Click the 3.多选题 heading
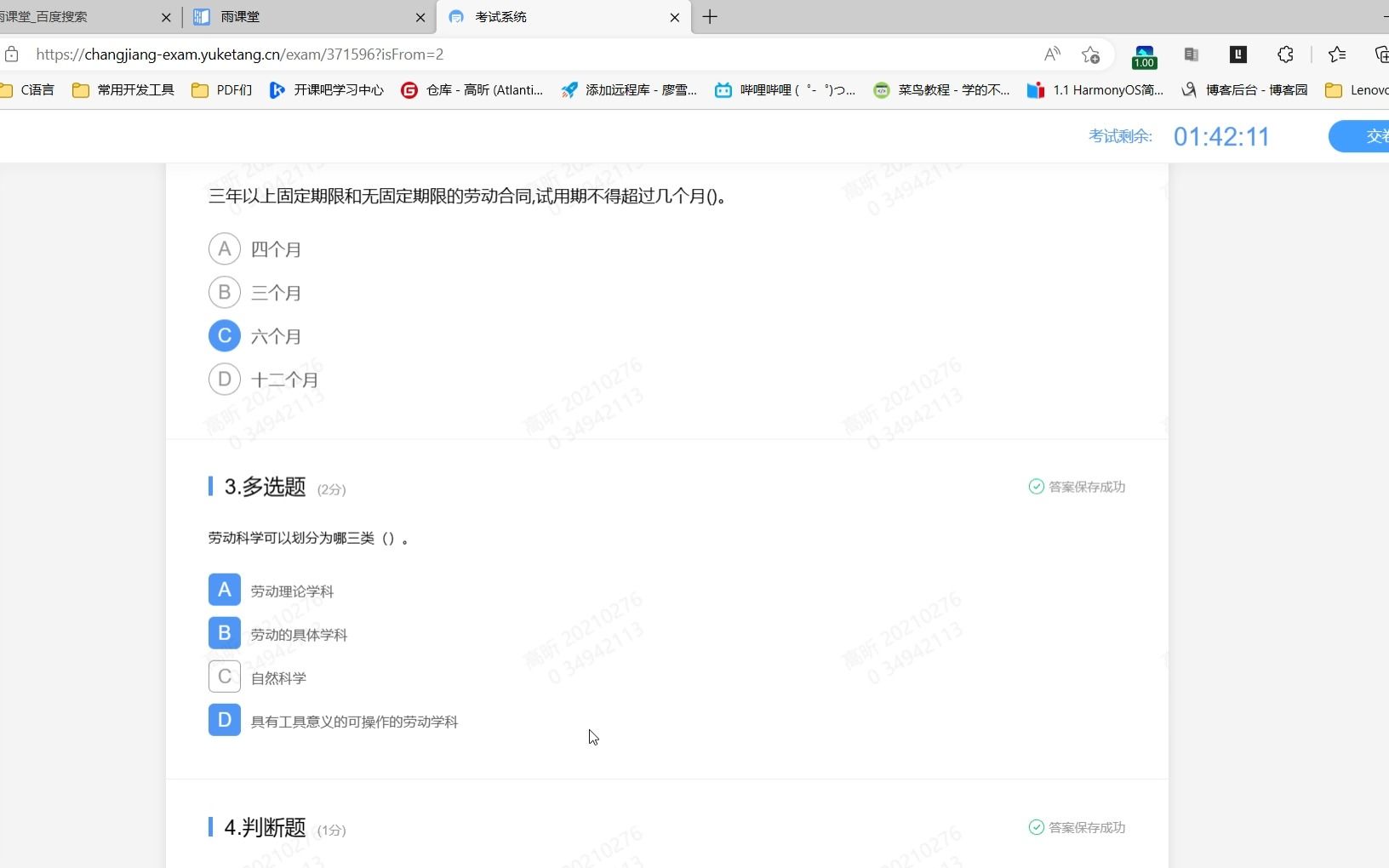The image size is (1389, 868). pyautogui.click(x=265, y=487)
